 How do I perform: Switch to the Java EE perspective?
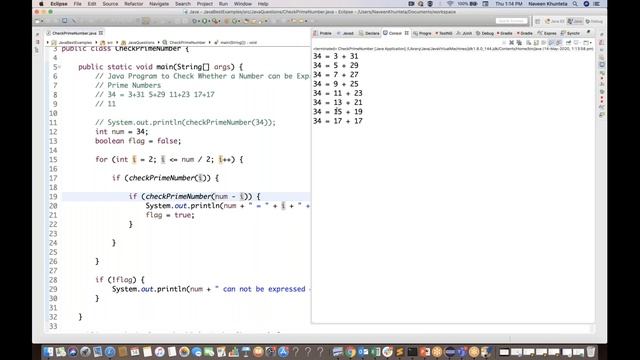point(554,21)
